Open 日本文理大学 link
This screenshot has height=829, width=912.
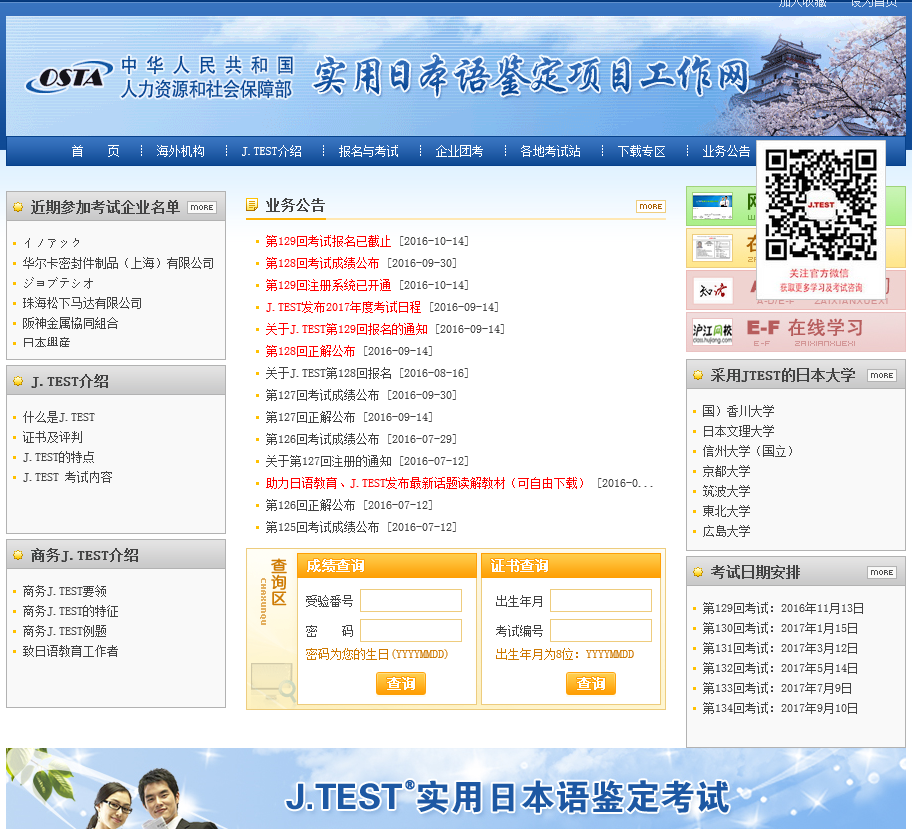(x=738, y=432)
